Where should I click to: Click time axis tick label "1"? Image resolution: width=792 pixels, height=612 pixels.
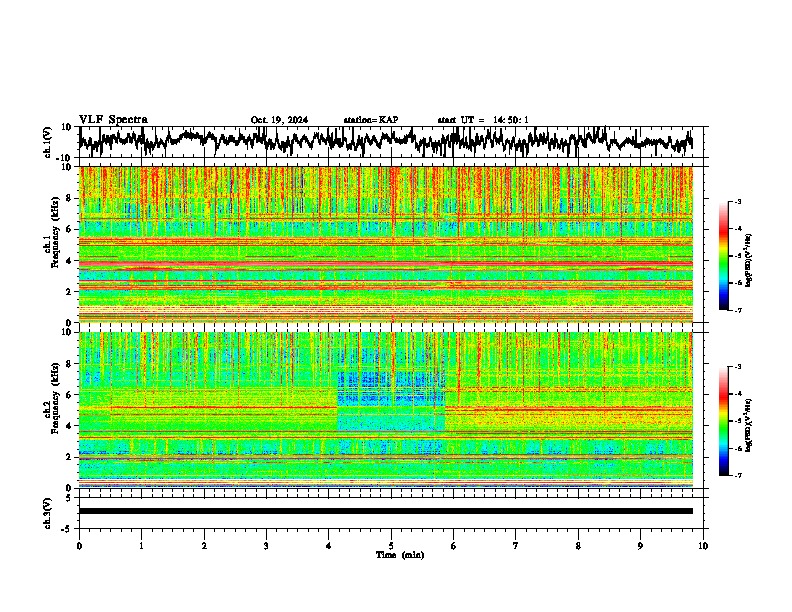[141, 546]
